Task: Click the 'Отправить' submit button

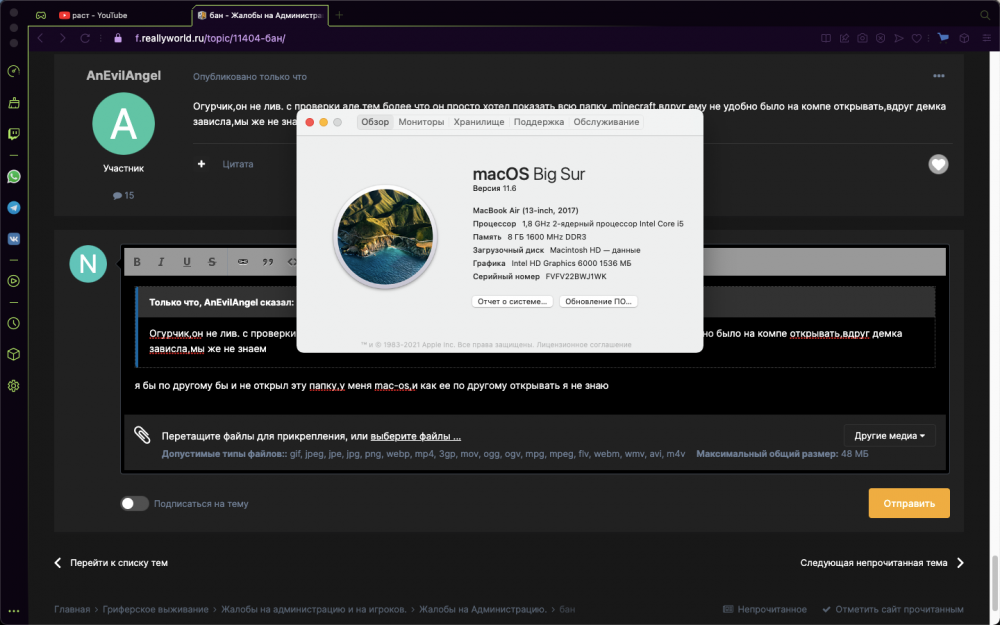Action: pos(909,503)
